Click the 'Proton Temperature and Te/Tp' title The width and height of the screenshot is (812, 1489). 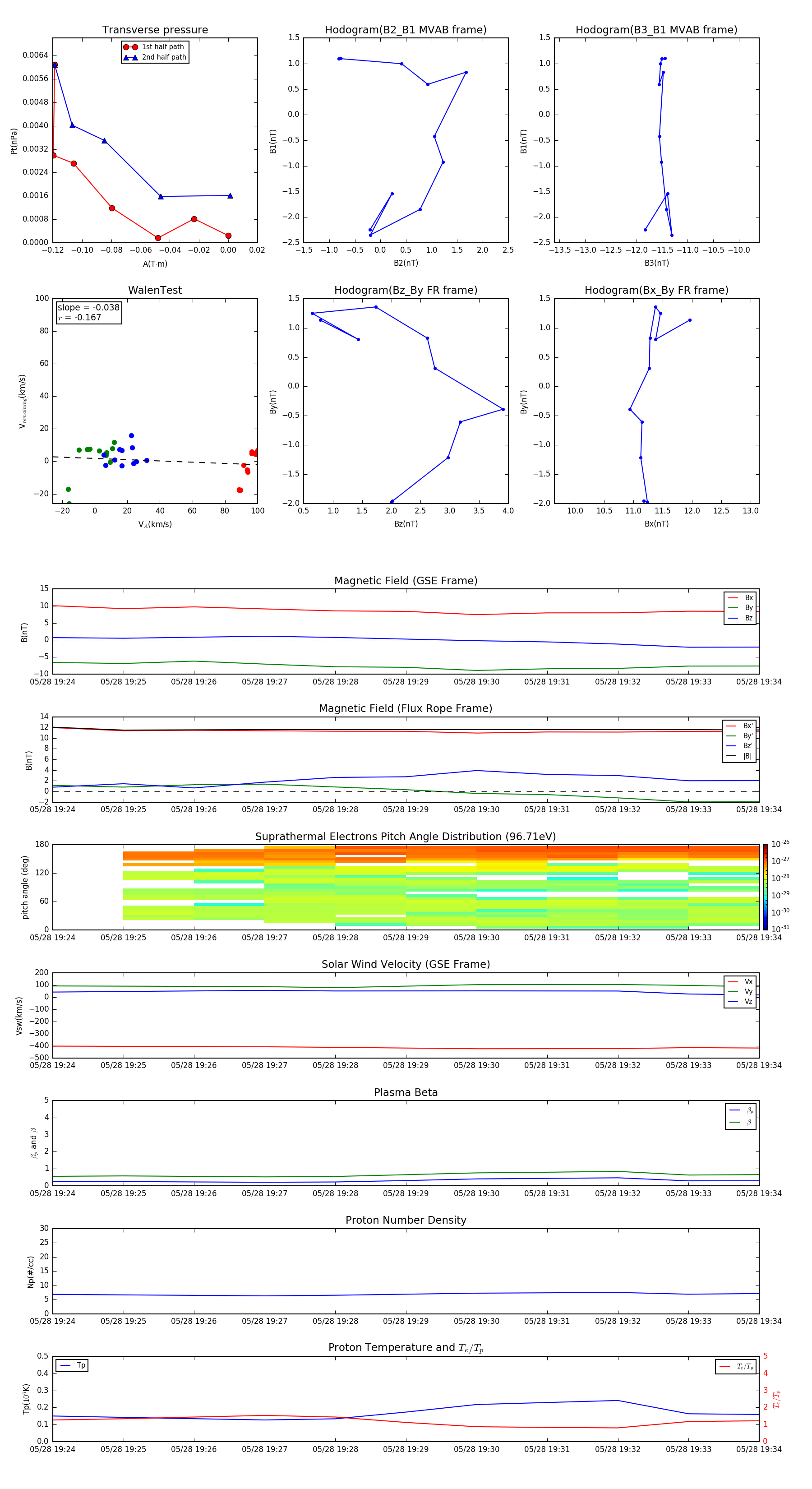click(x=406, y=1348)
